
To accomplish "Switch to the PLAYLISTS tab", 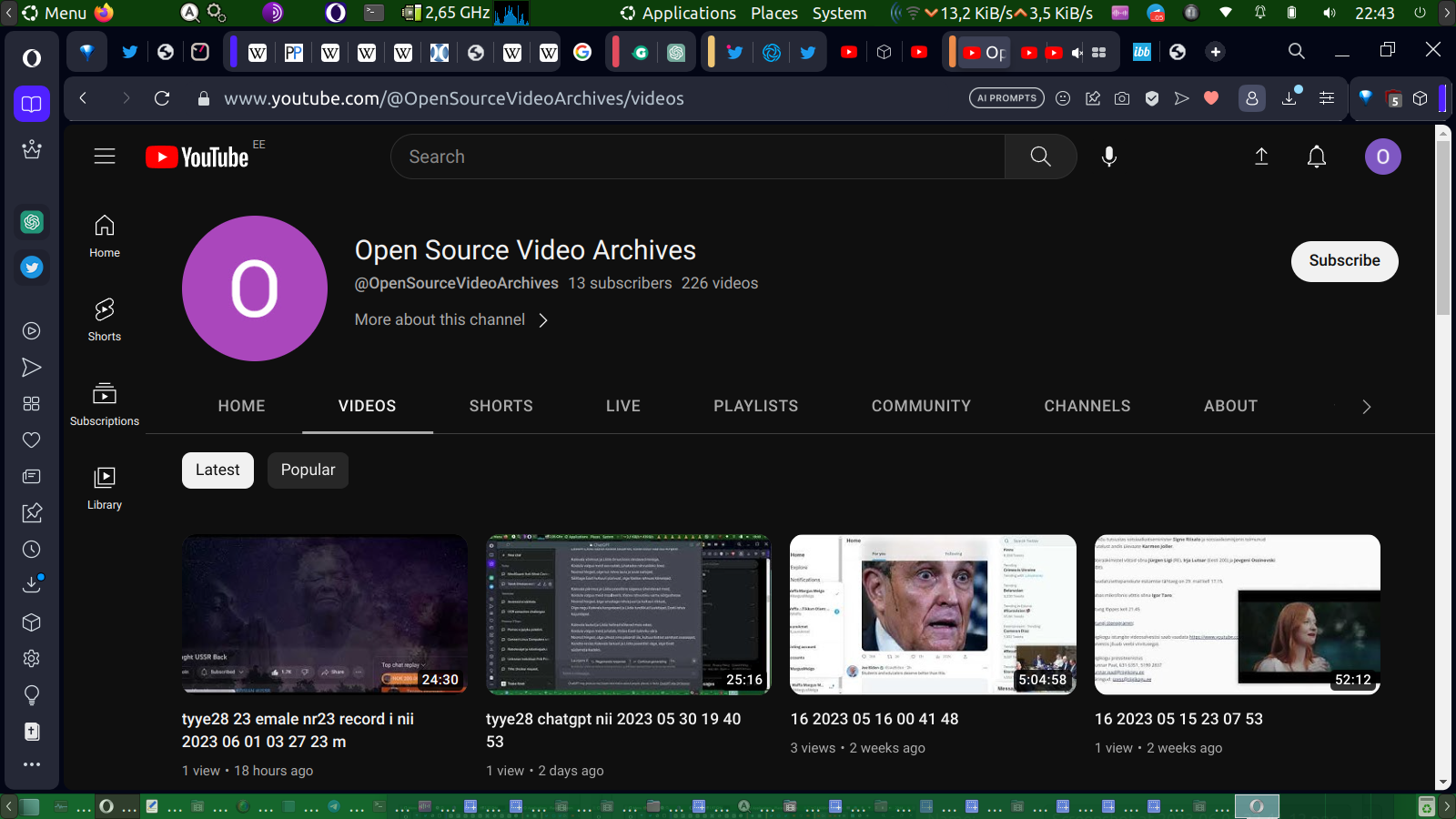I will [755, 406].
